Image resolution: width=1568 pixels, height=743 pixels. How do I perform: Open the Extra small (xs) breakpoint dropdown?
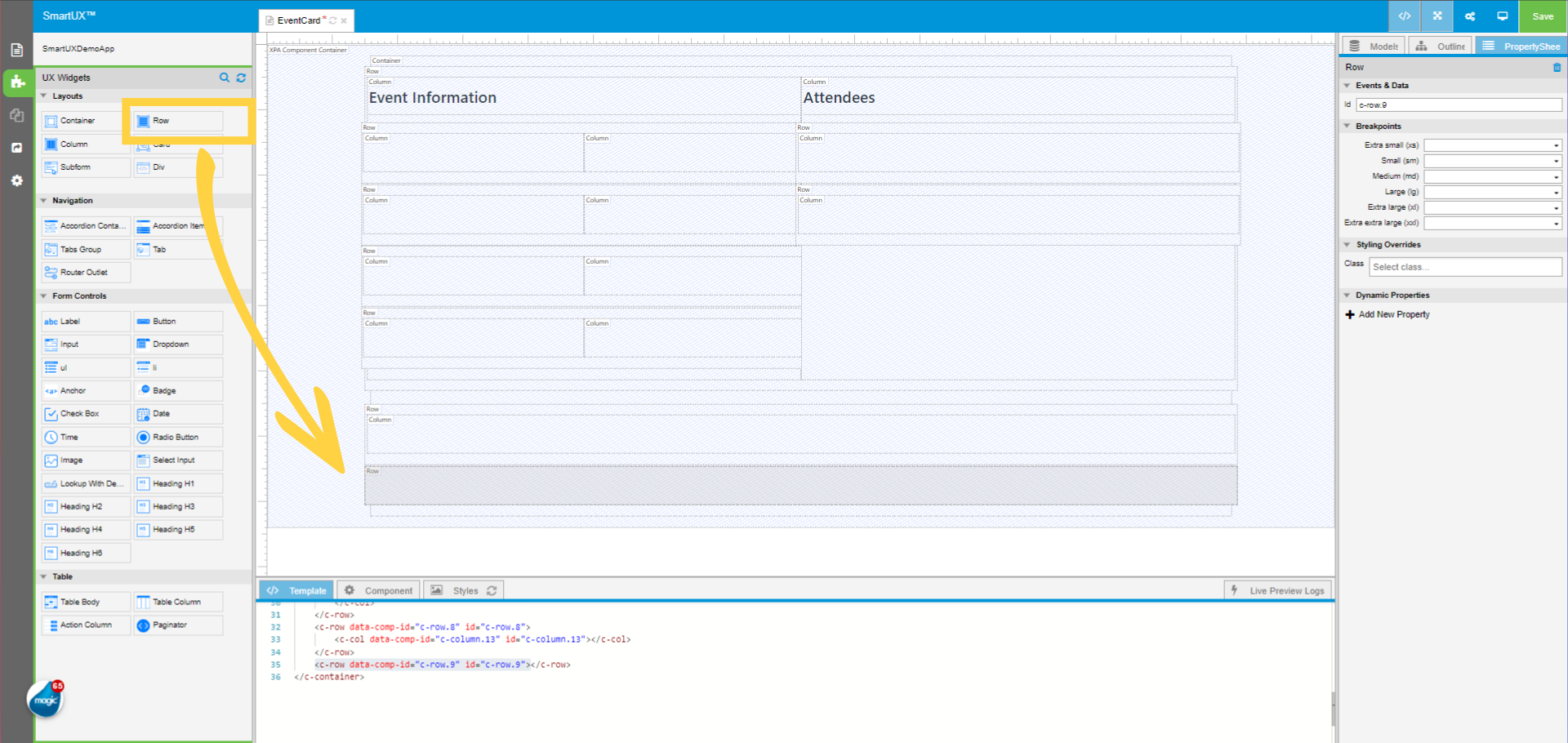pos(1493,145)
